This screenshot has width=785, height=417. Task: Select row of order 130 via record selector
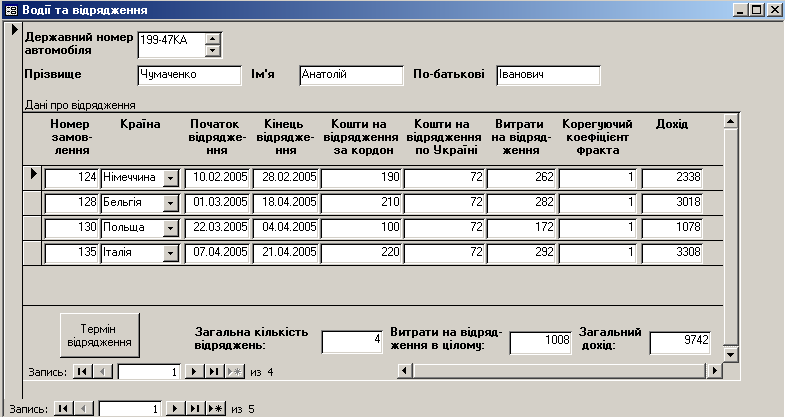[x=33, y=228]
